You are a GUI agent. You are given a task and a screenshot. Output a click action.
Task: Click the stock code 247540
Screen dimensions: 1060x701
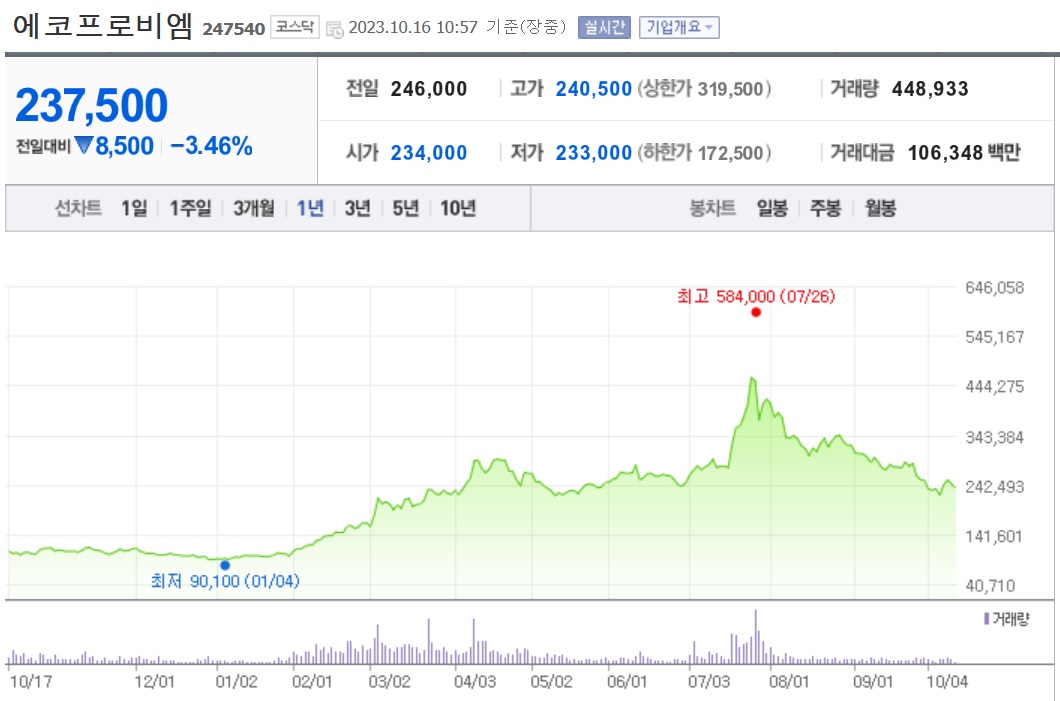pos(233,29)
